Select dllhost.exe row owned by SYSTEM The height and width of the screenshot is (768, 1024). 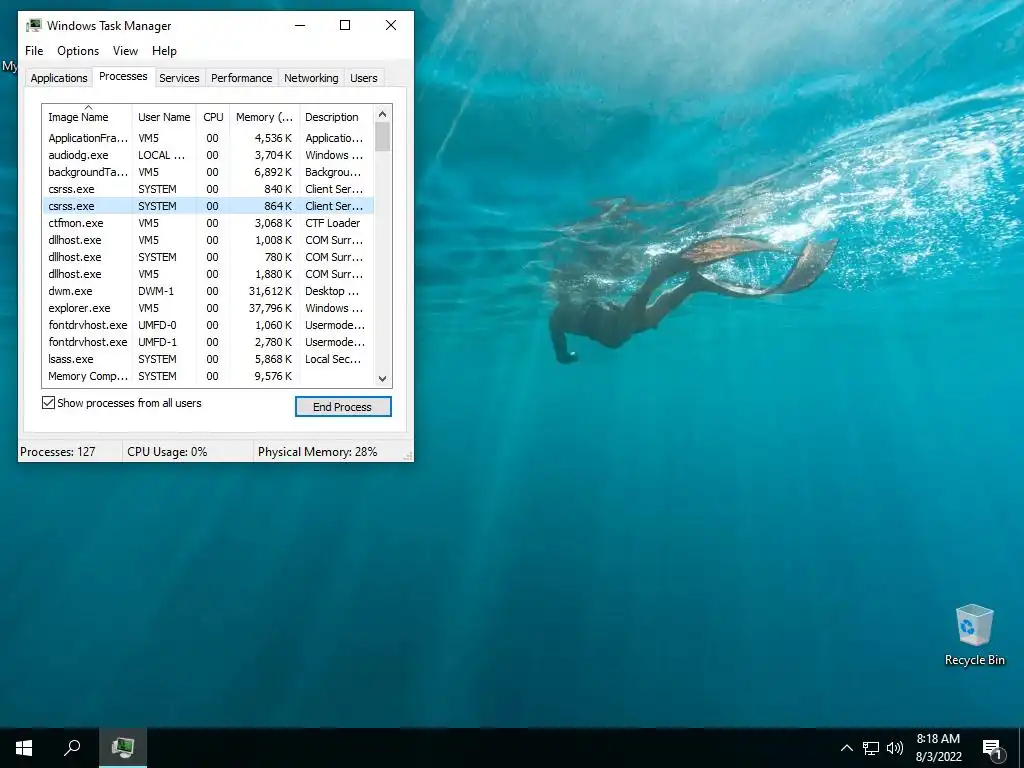[x=208, y=257]
